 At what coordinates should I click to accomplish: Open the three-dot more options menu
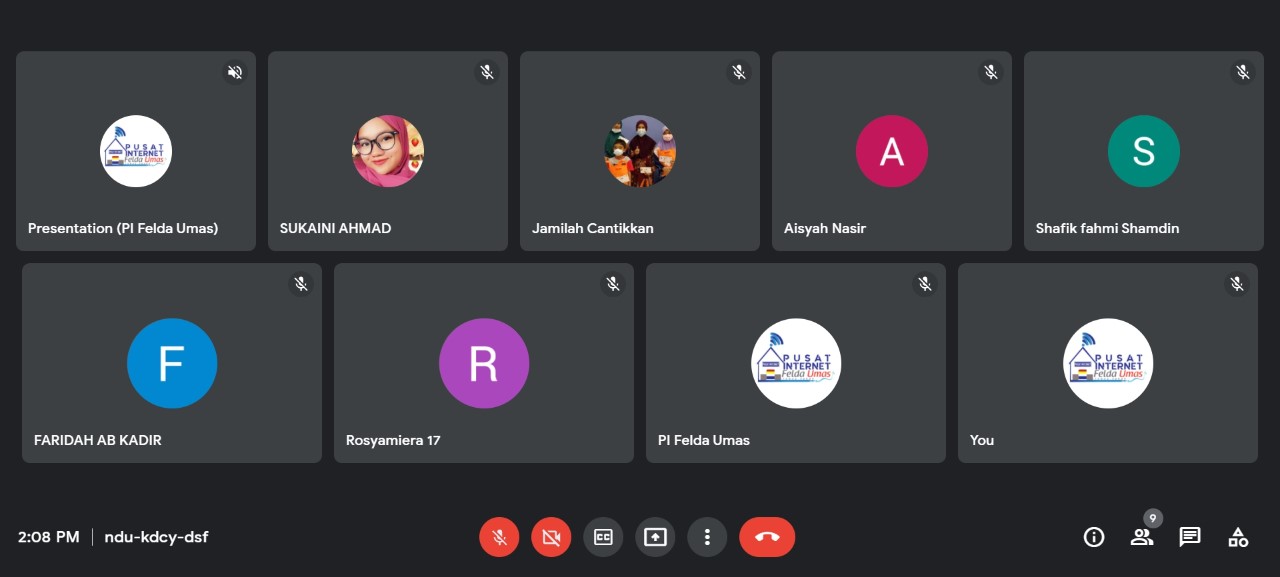[707, 537]
